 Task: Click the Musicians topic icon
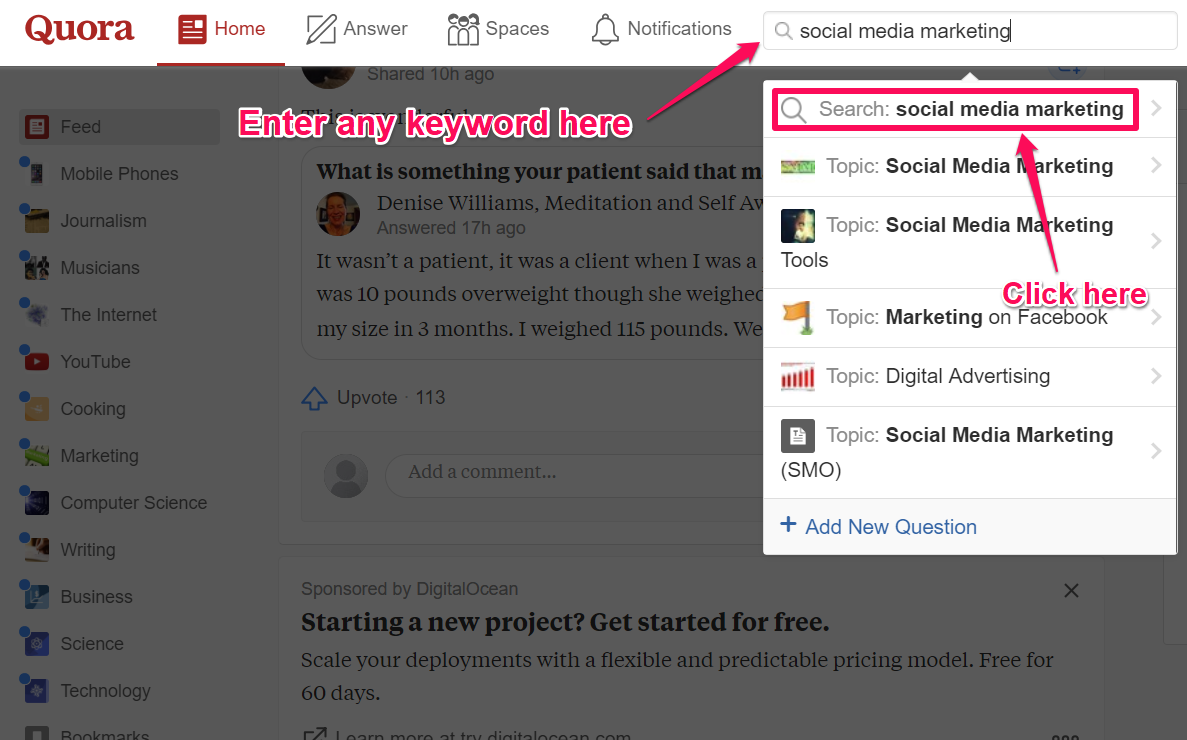tap(36, 268)
